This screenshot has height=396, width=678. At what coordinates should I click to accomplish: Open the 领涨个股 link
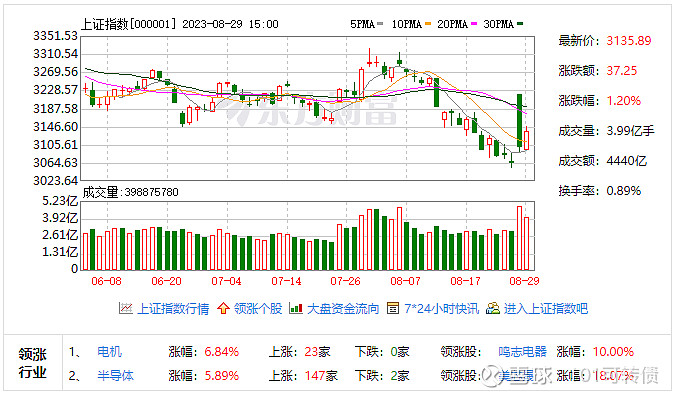click(x=258, y=309)
